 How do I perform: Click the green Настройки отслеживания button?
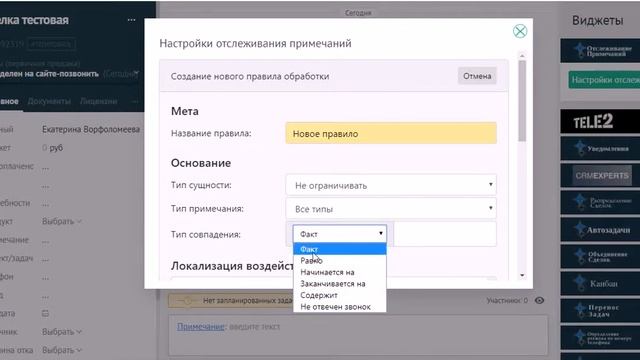coord(604,80)
